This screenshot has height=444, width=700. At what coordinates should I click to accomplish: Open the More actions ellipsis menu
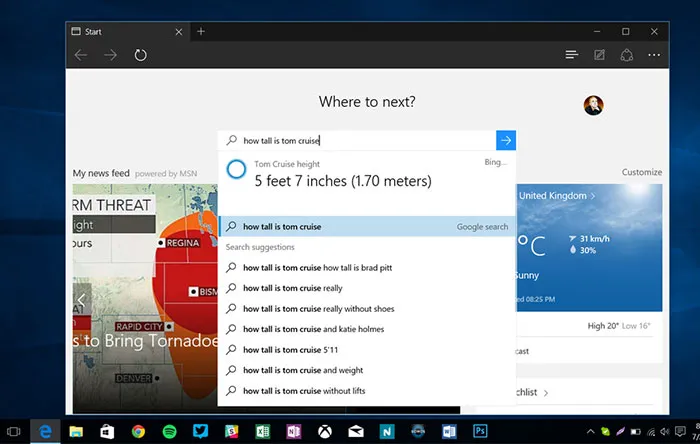[654, 55]
